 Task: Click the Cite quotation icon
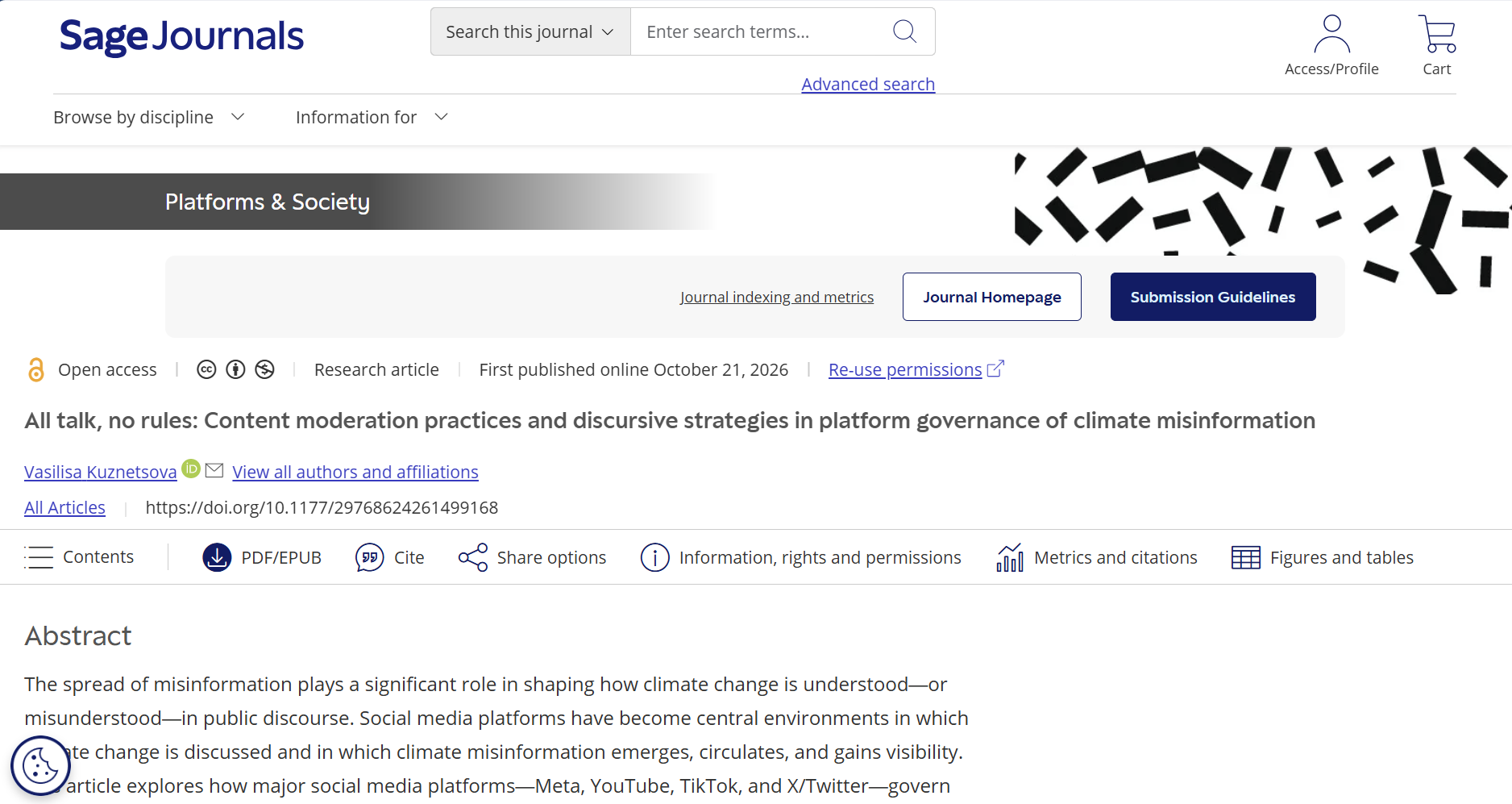pyautogui.click(x=369, y=557)
